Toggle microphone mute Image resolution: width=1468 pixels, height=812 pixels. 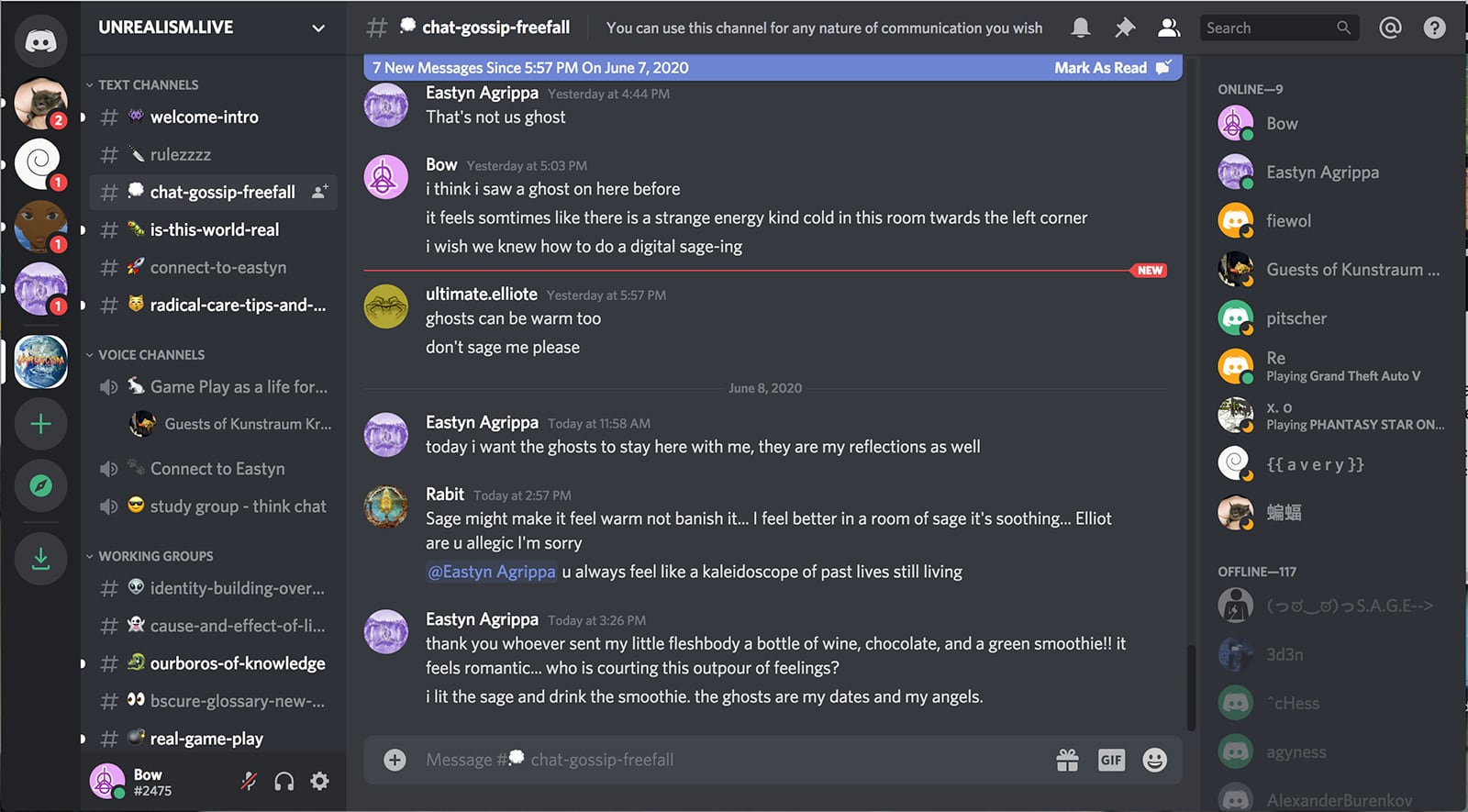[249, 782]
